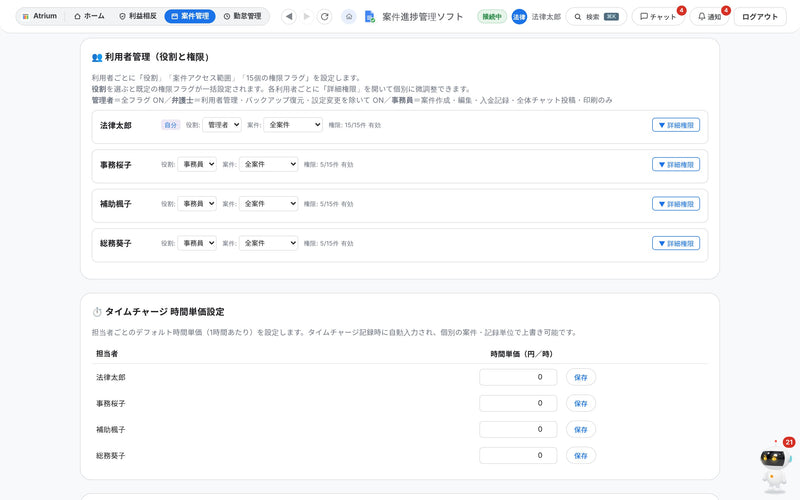The image size is (800, 500).
Task: Expand 詳細権限 for 補助楓子
Action: point(676,204)
